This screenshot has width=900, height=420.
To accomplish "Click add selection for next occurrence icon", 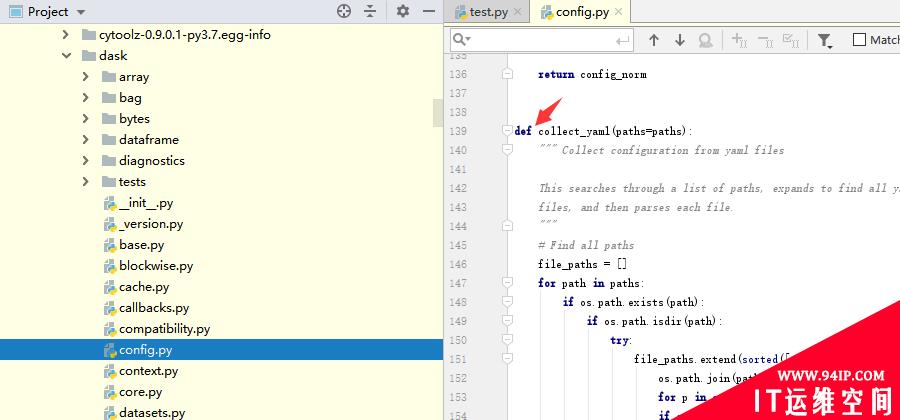I will click(739, 40).
